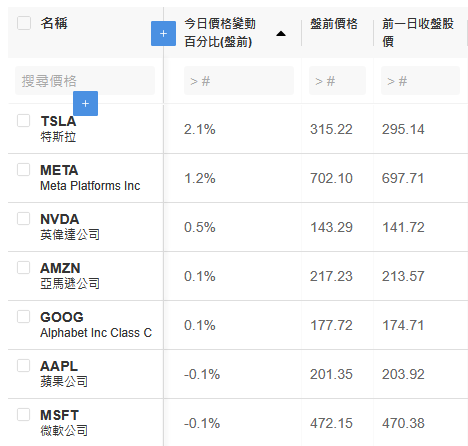This screenshot has width=468, height=446.
Task: Click the blue plus button above TSLA
Action: pos(85,103)
